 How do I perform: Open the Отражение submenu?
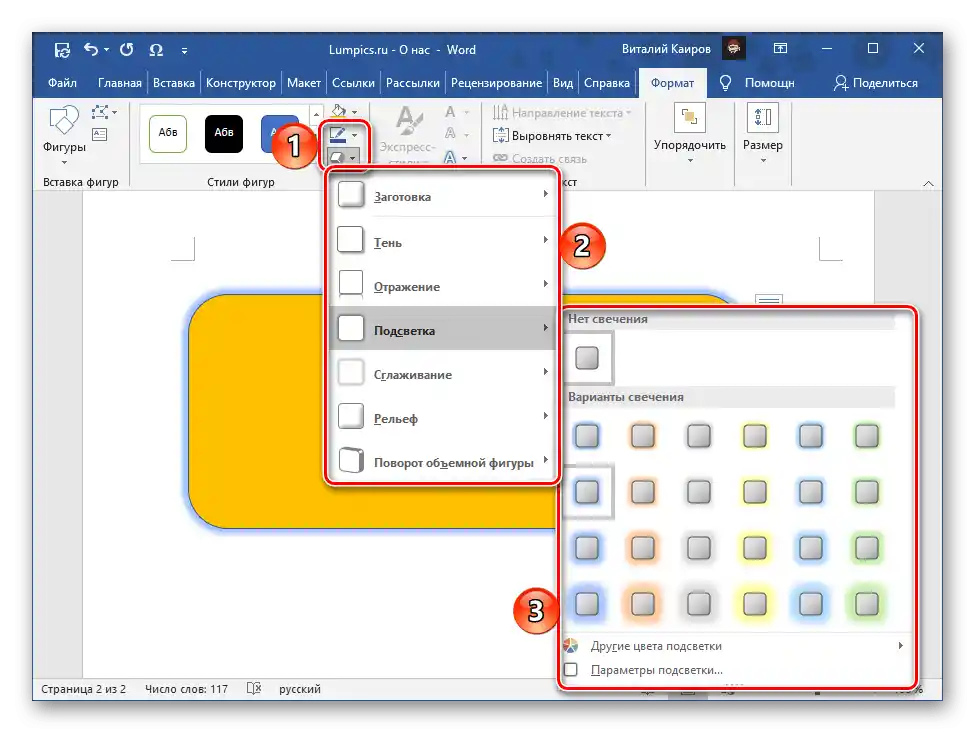(443, 285)
